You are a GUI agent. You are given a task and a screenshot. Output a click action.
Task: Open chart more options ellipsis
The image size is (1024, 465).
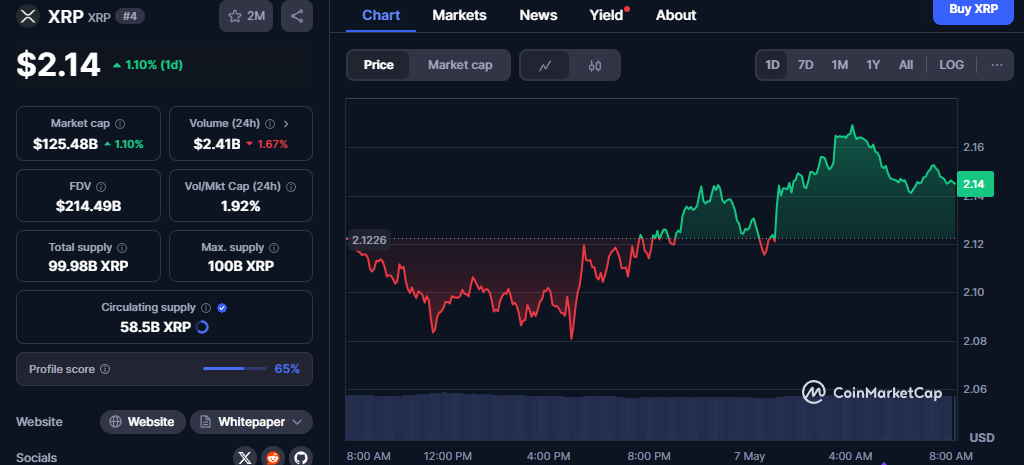click(997, 65)
